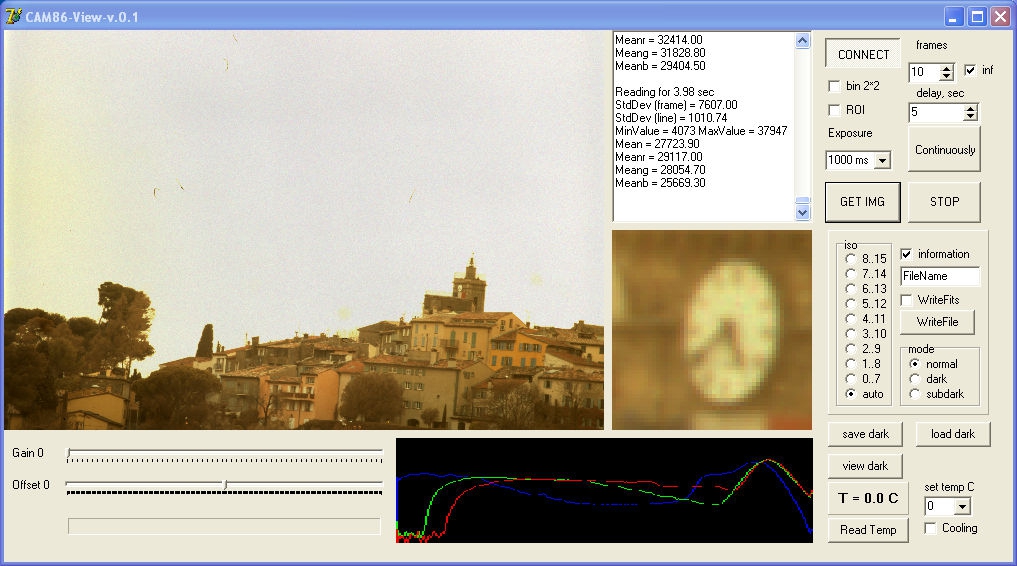Click 'MinValue = 4073 MaxValue = 37947' line
The height and width of the screenshot is (566, 1017).
[x=701, y=131]
